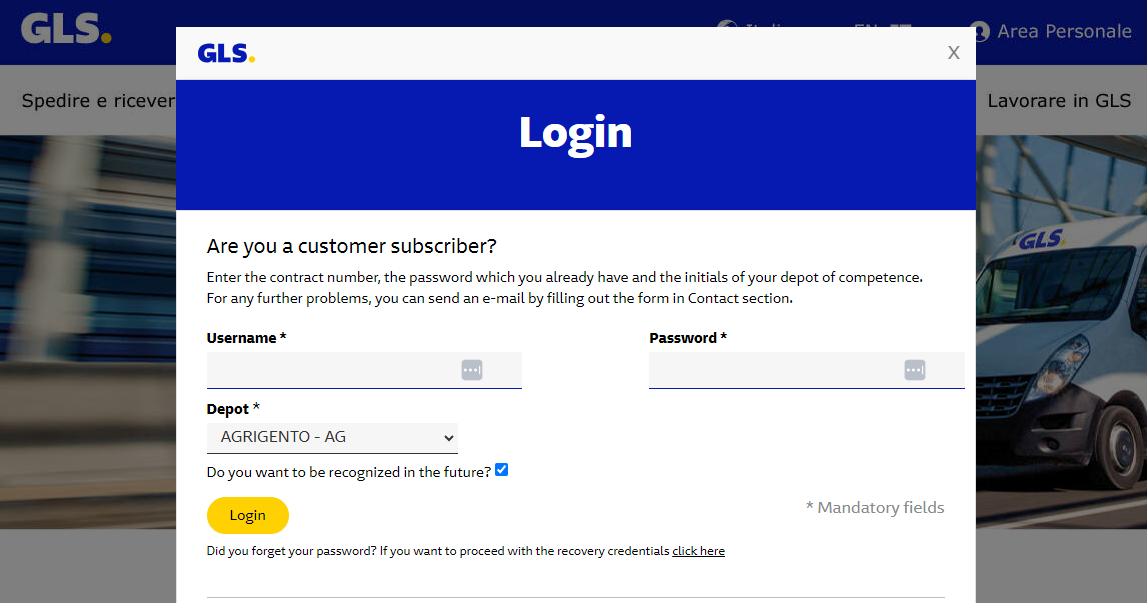Follow the 'click here' password recovery link
The width and height of the screenshot is (1147, 603).
(698, 551)
